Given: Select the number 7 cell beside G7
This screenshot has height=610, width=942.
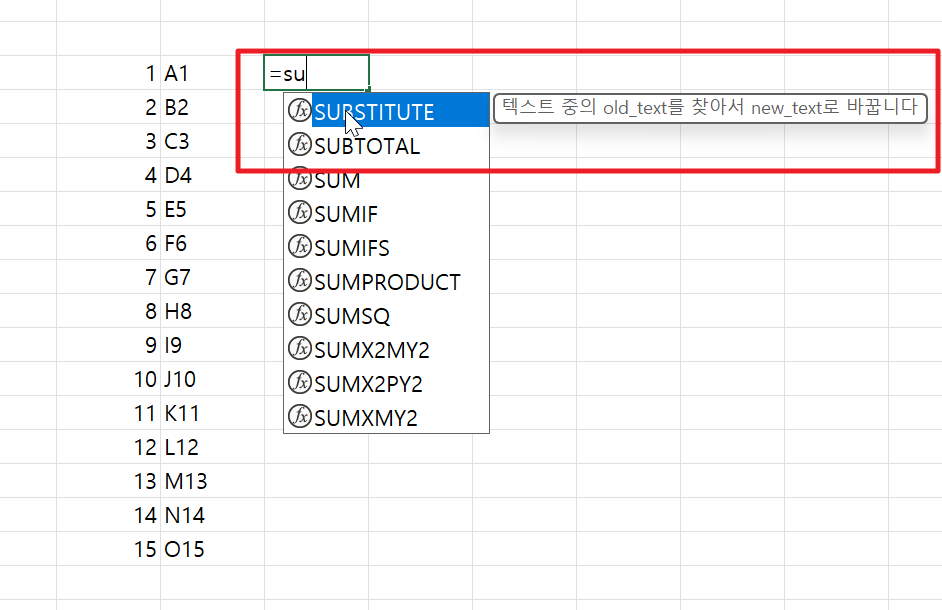Looking at the screenshot, I should click(109, 276).
